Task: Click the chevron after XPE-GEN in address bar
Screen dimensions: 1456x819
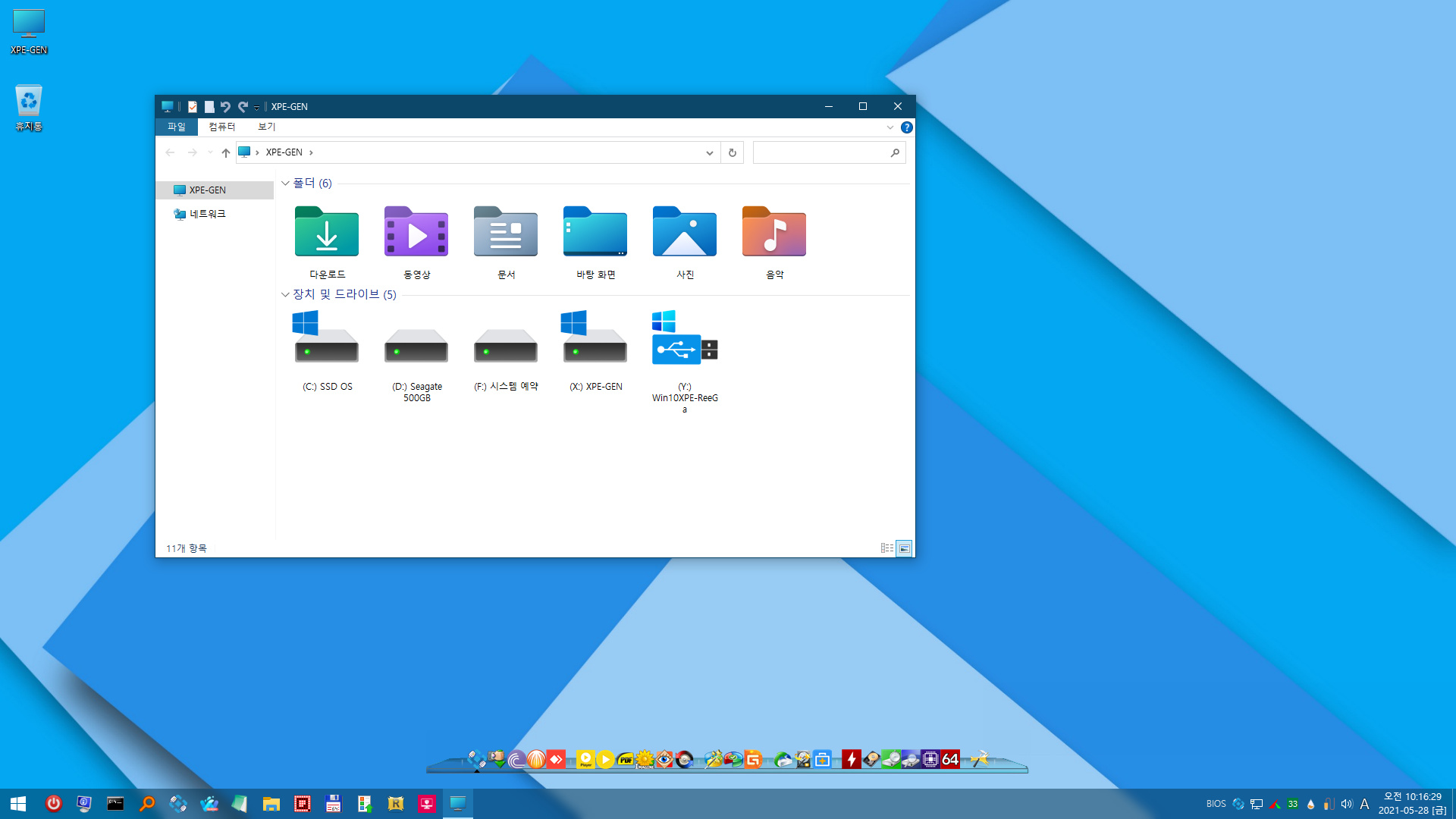Action: click(x=311, y=152)
